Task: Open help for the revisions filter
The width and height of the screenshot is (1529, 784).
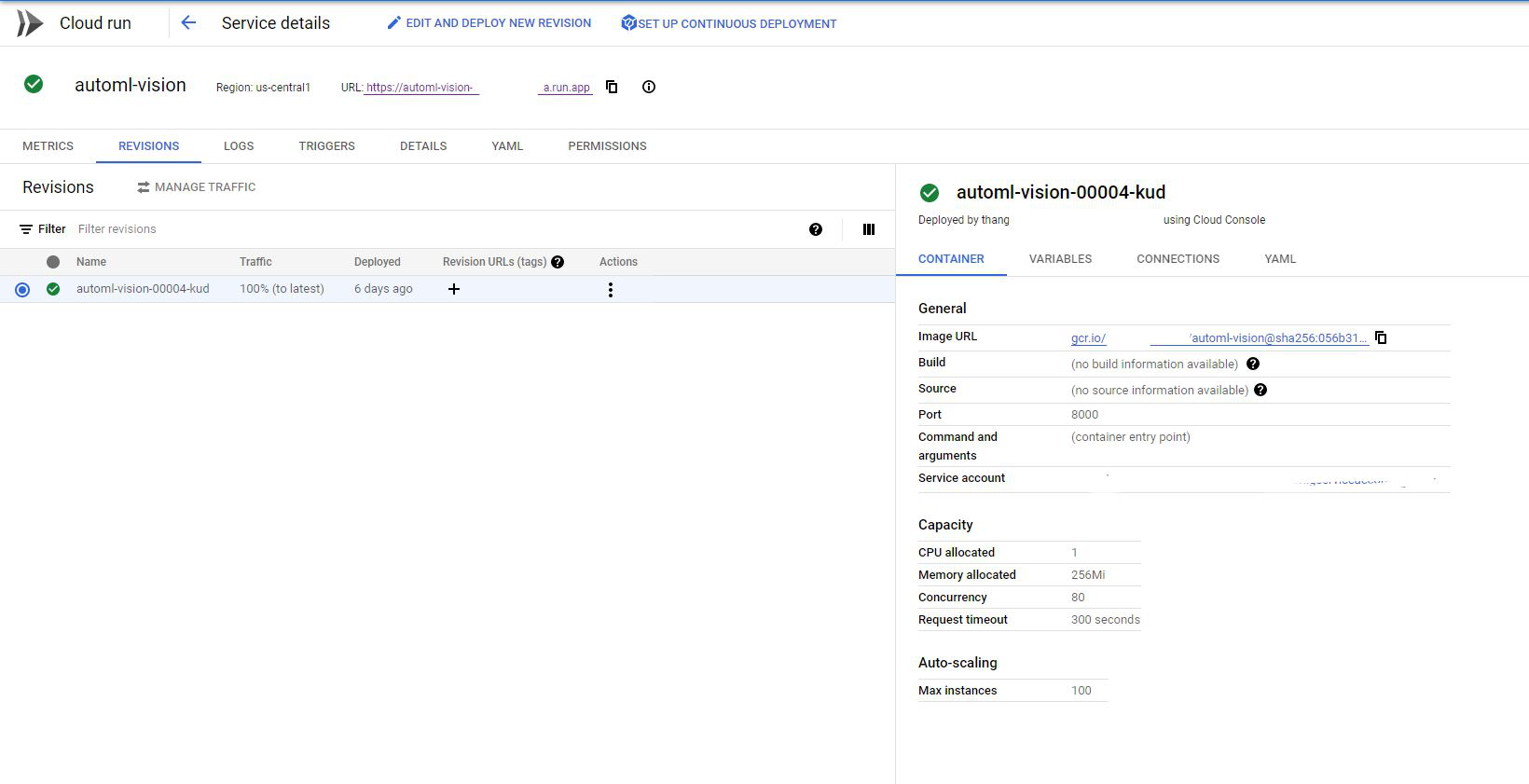Action: click(x=816, y=229)
